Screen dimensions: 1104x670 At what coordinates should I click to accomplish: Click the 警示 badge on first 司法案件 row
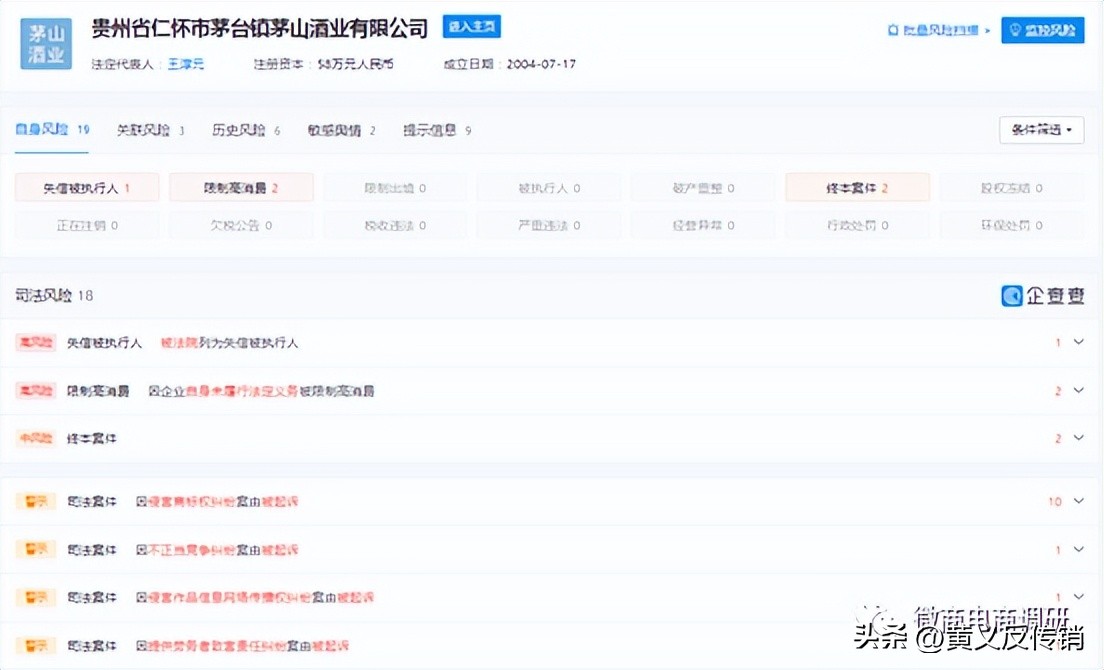(35, 501)
